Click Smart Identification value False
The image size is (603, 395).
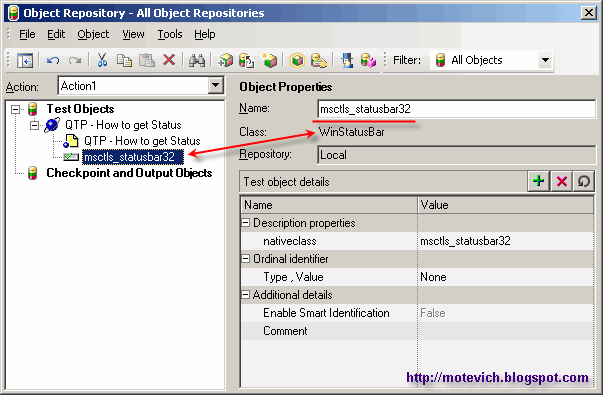tap(433, 313)
